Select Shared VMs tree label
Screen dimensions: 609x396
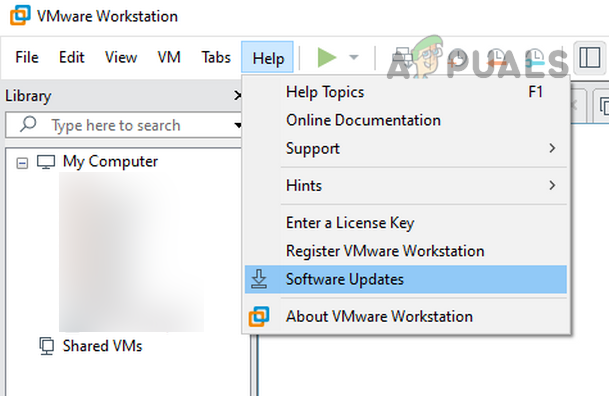[103, 346]
